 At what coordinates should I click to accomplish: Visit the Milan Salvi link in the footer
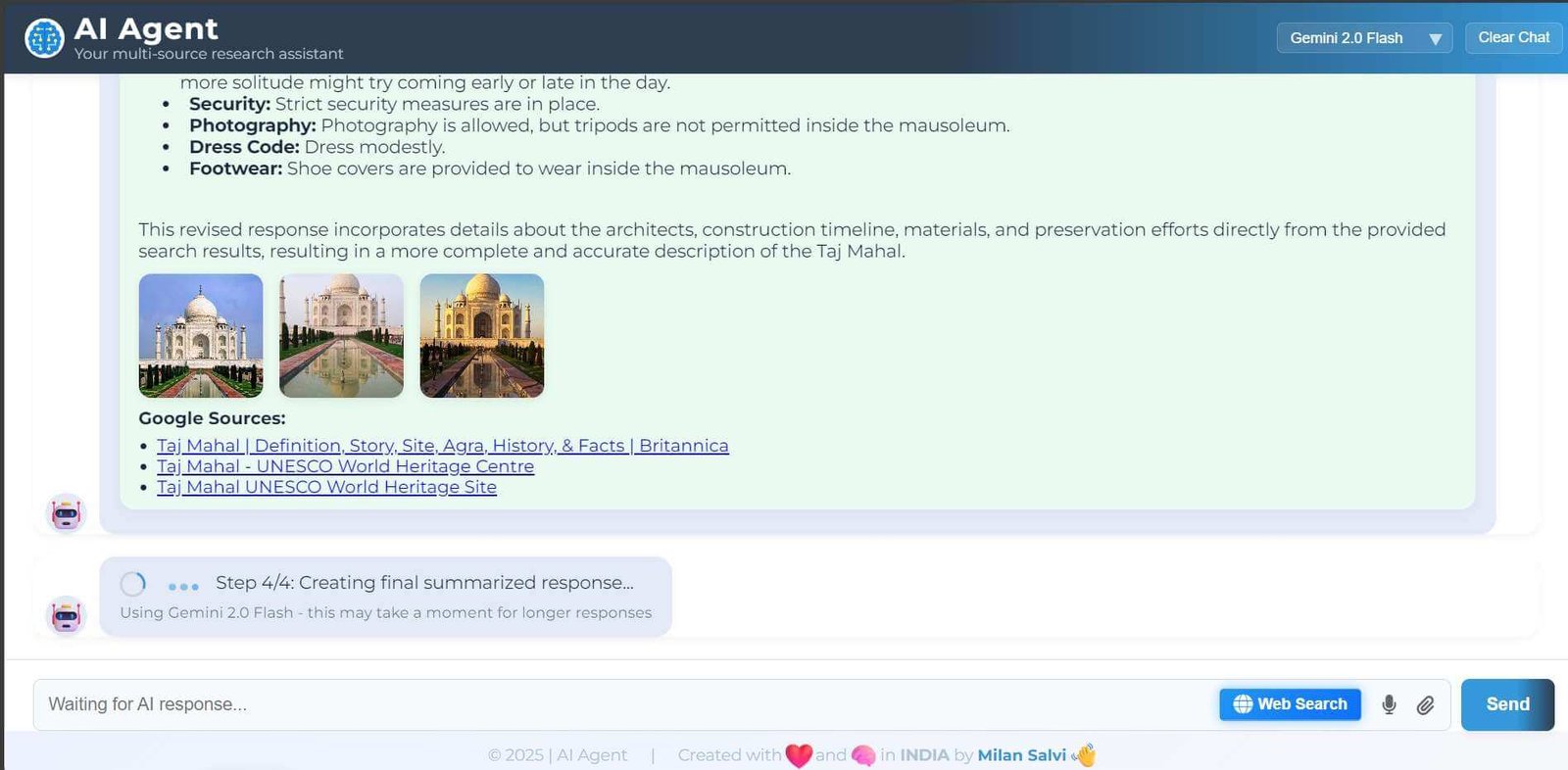(x=1021, y=755)
